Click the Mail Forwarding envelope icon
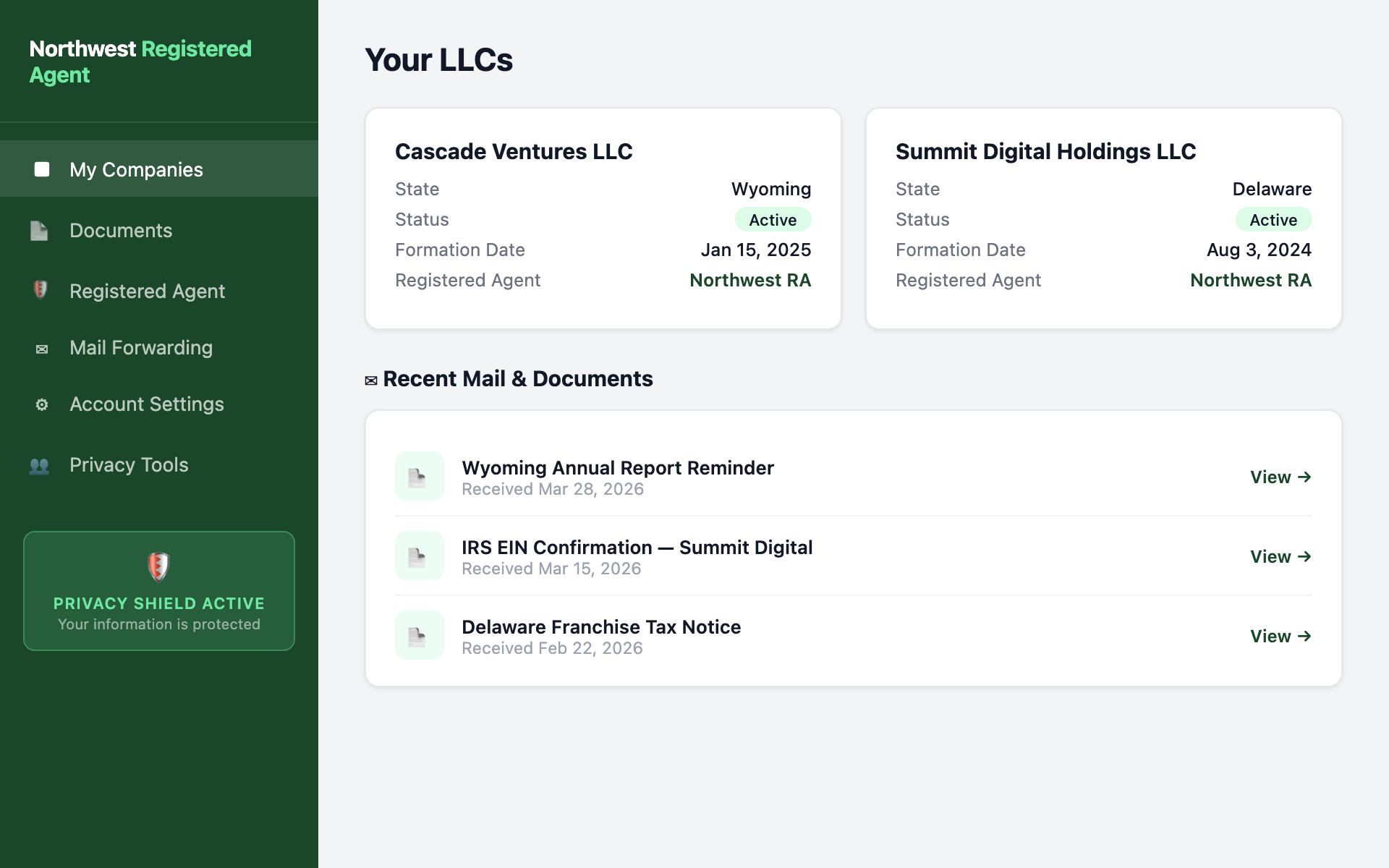Viewport: 1389px width, 868px height. click(41, 348)
